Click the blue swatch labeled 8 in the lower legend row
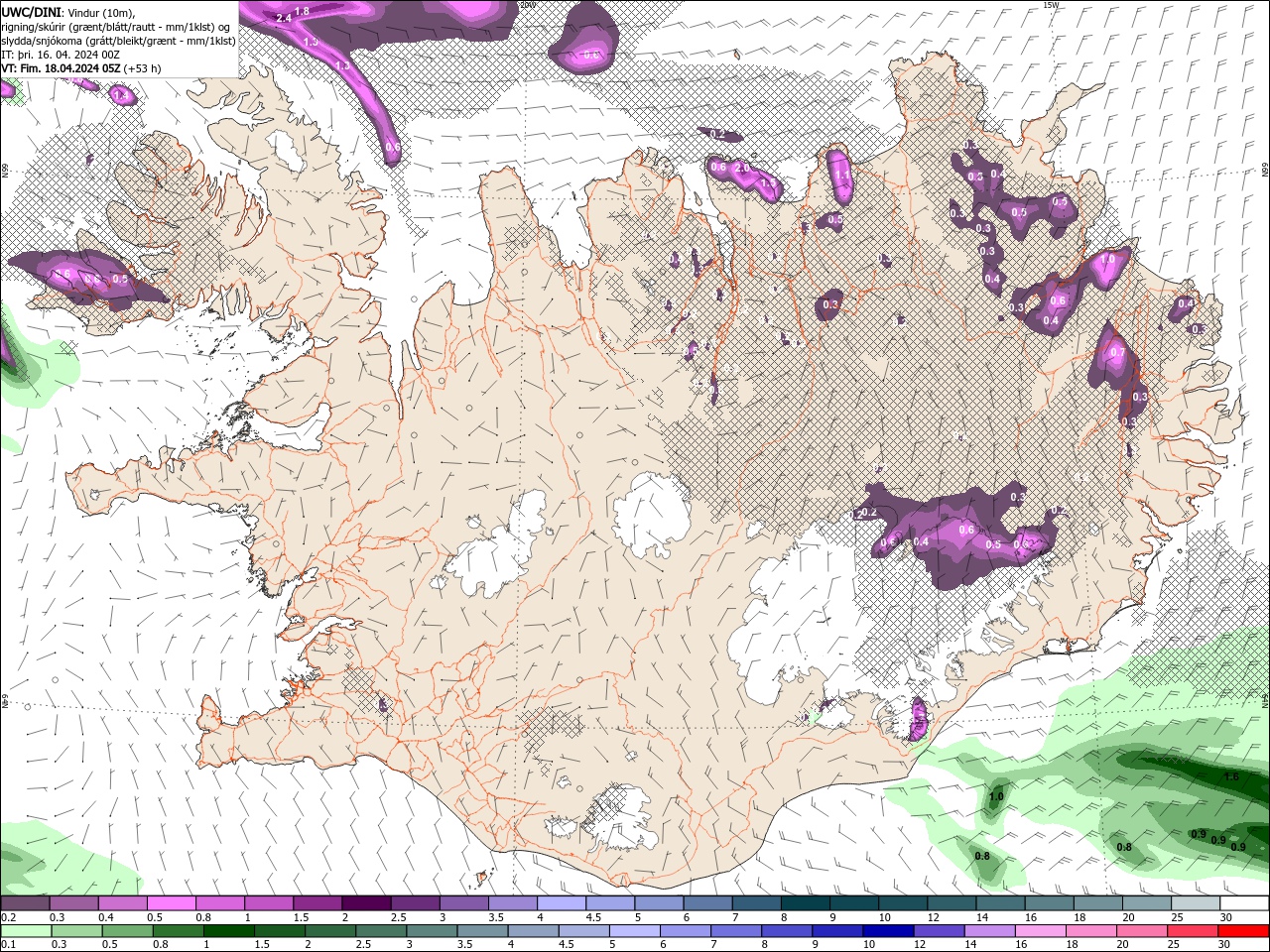Image resolution: width=1270 pixels, height=952 pixels. pyautogui.click(x=787, y=931)
